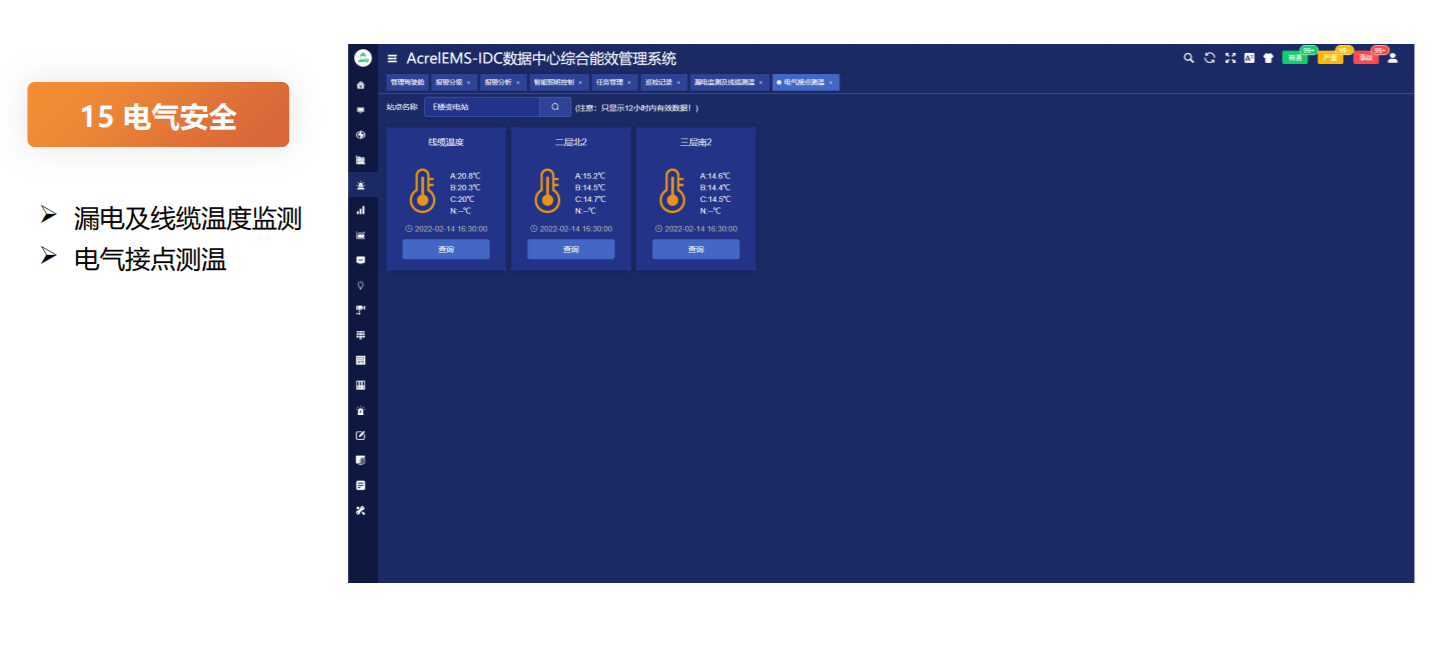This screenshot has height=660, width=1450.
Task: Click the B:14.5℃ reading
Action: tap(590, 187)
